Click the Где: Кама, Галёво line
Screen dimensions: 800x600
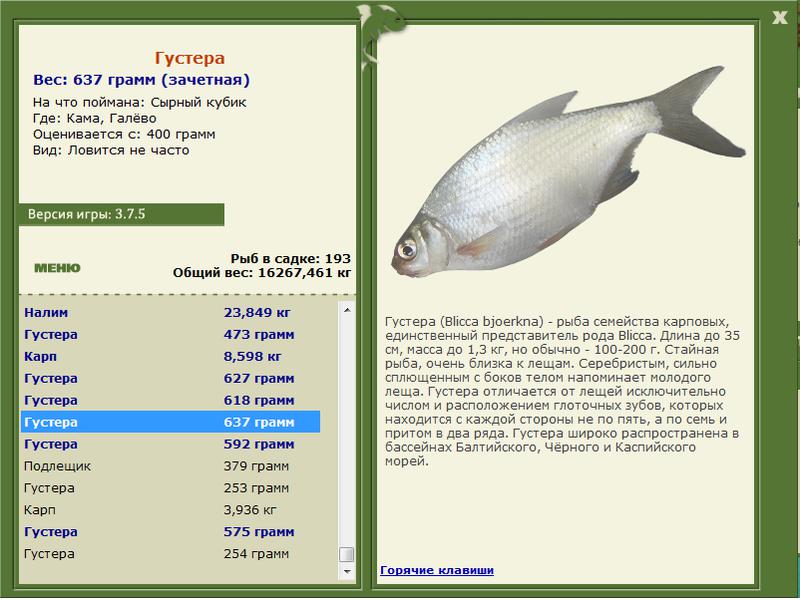(x=94, y=118)
